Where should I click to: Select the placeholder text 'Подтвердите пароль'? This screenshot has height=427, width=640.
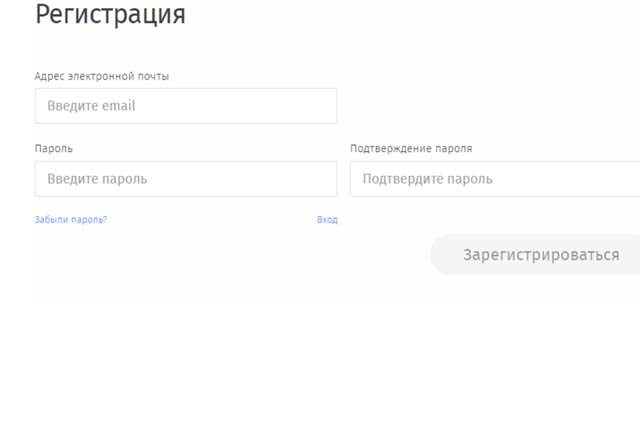427,179
